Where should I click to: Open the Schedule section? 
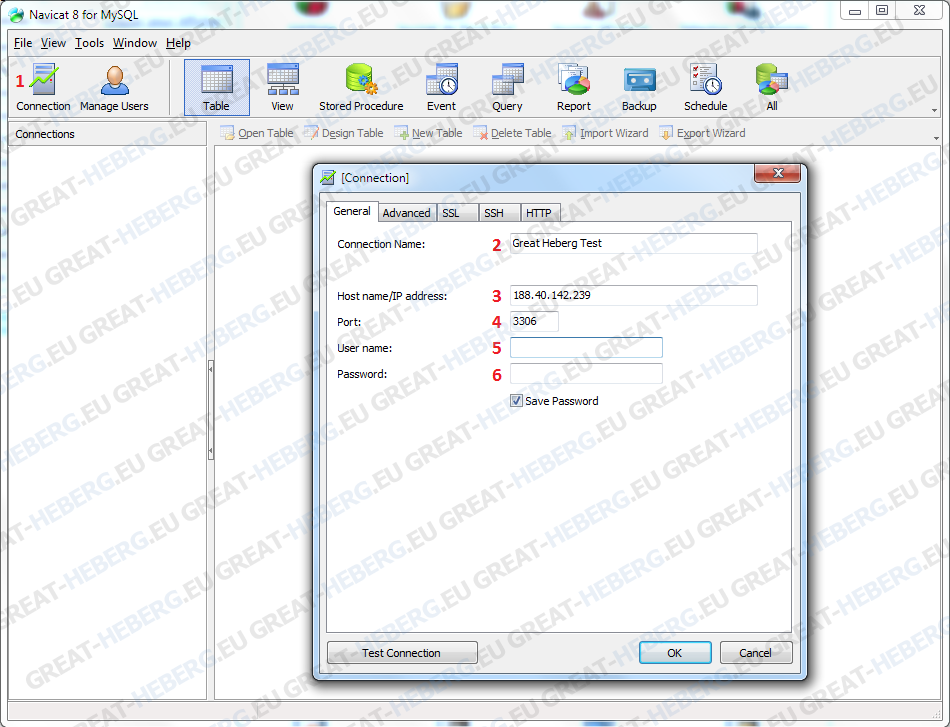pyautogui.click(x=705, y=88)
